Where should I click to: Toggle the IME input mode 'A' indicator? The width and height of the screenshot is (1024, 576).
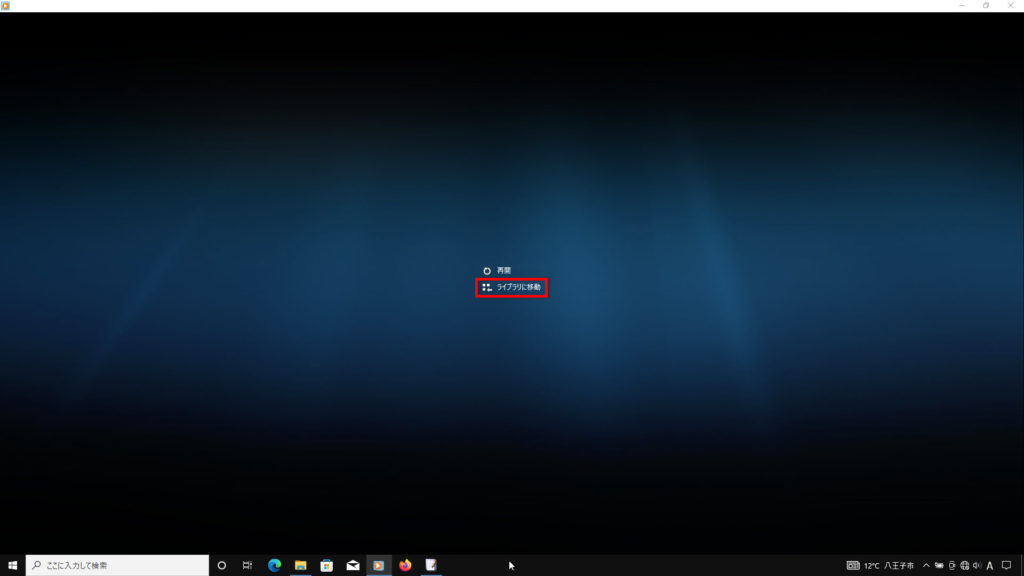click(x=990, y=565)
